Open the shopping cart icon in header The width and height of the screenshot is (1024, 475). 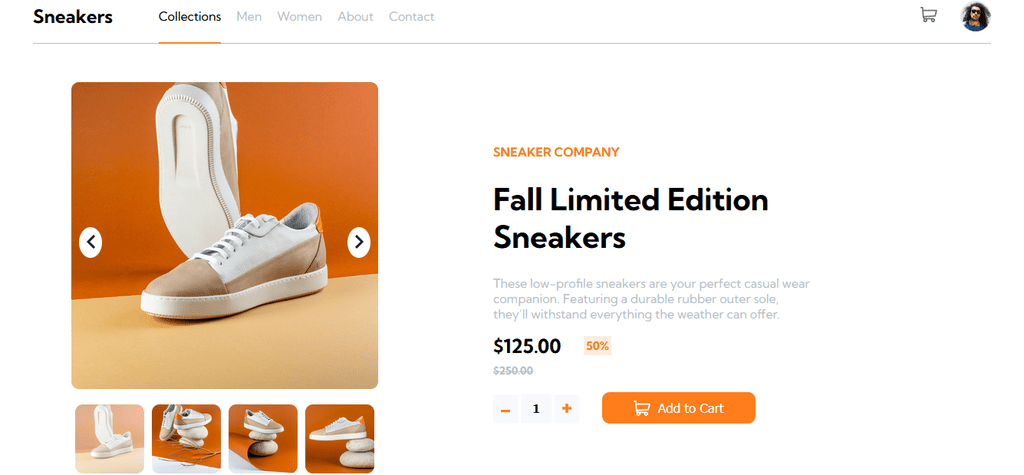click(x=928, y=15)
